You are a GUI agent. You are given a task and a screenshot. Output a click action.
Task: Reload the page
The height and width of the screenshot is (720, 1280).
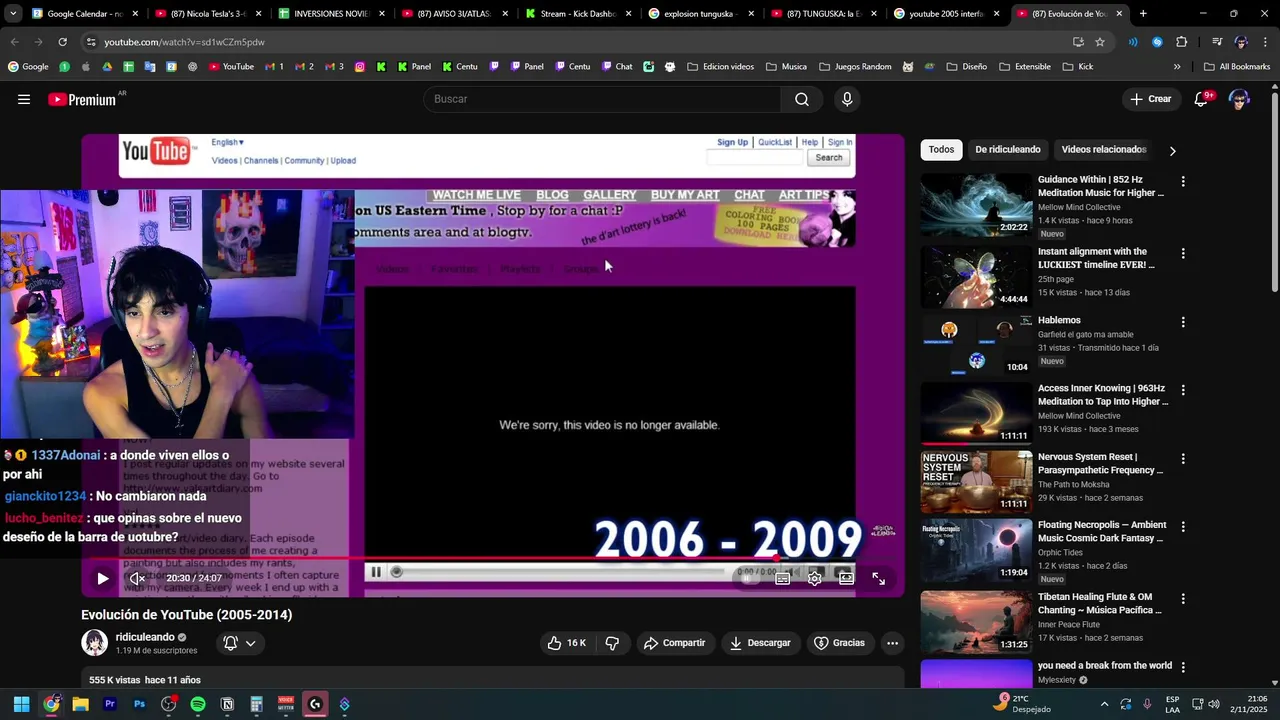point(62,42)
